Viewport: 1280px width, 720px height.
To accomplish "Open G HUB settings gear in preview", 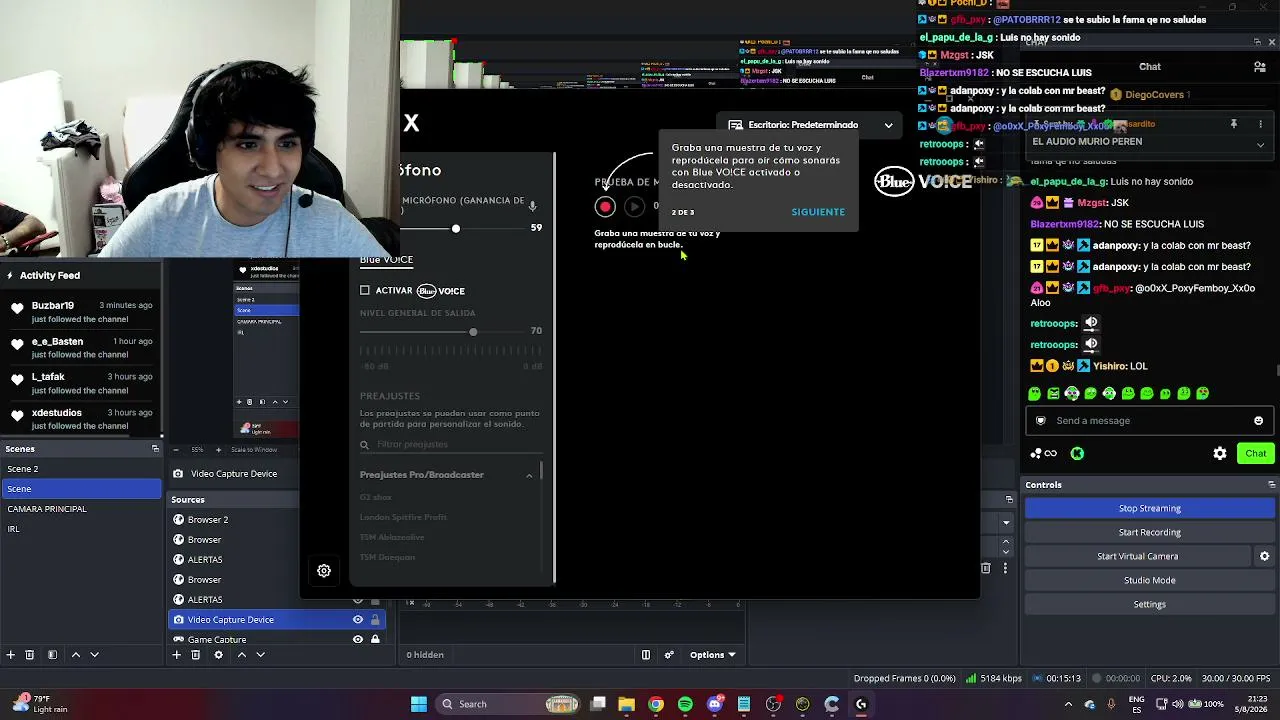I will [x=324, y=571].
